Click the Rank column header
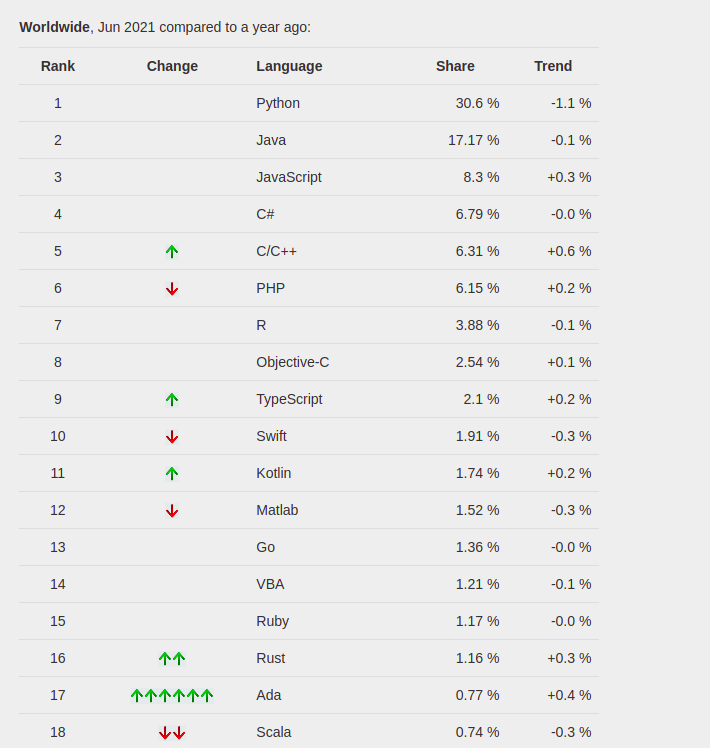The image size is (710, 748). click(x=58, y=66)
